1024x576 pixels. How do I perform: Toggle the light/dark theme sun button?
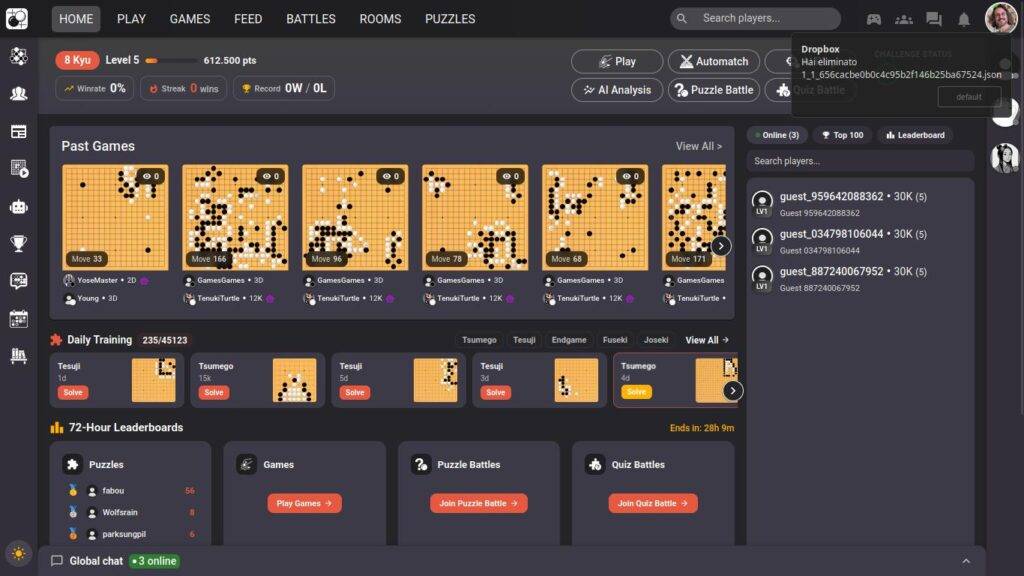coord(18,553)
